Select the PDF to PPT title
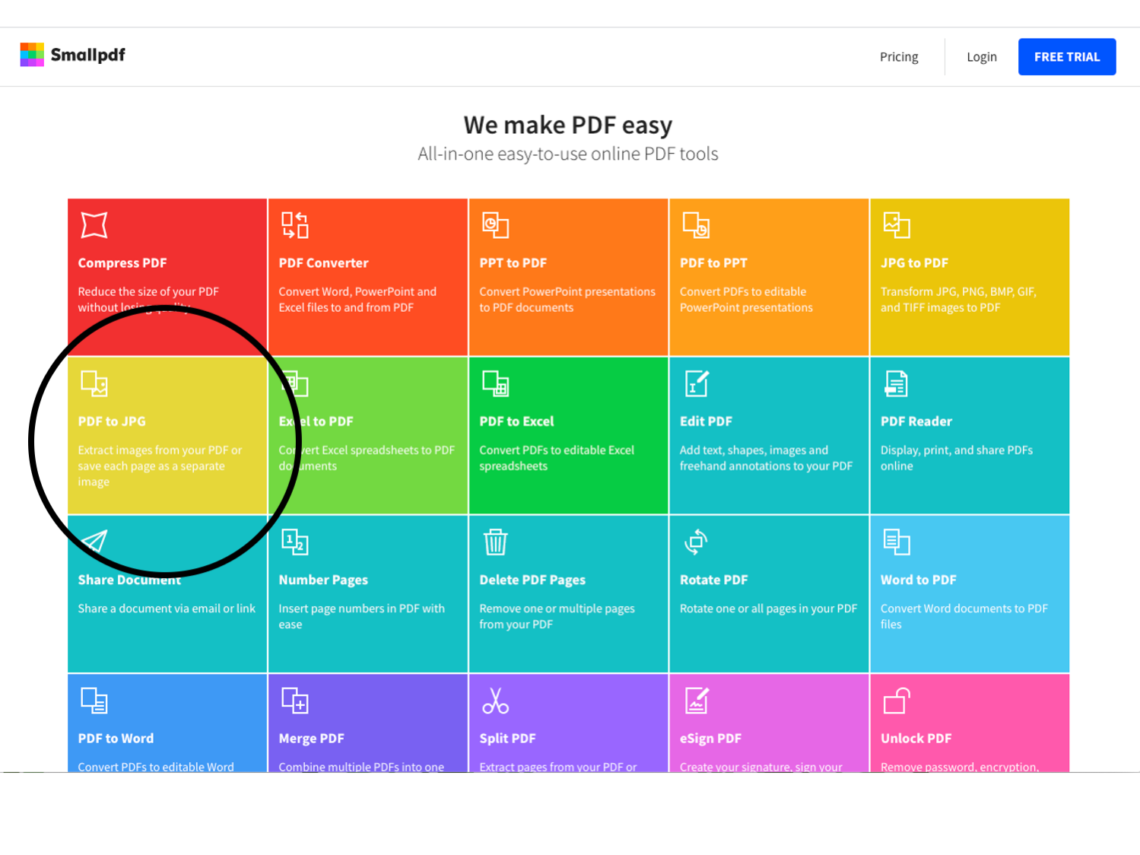Viewport: 1140px width, 855px height. [713, 263]
